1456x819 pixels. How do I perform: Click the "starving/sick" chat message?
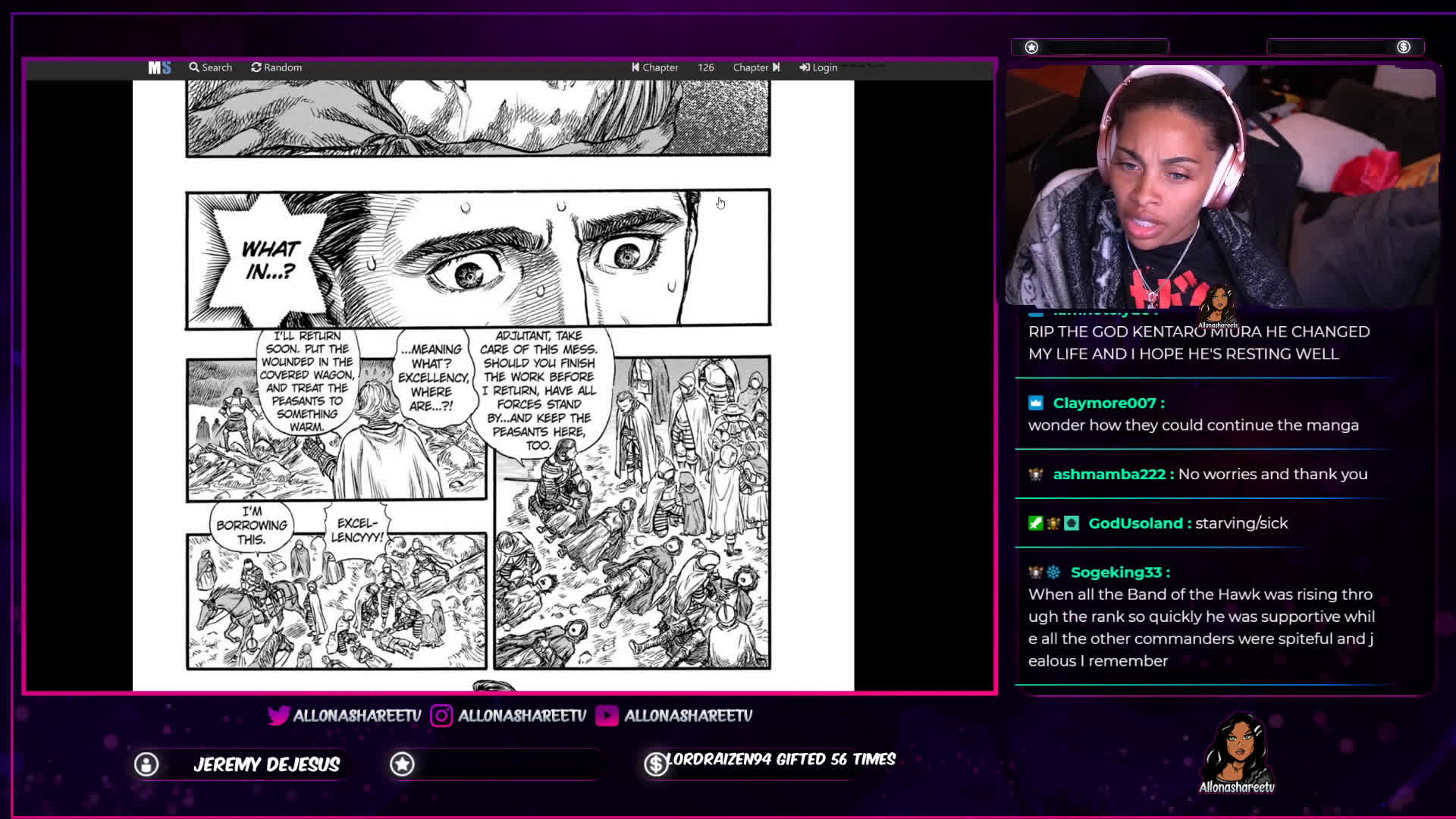[x=1241, y=523]
